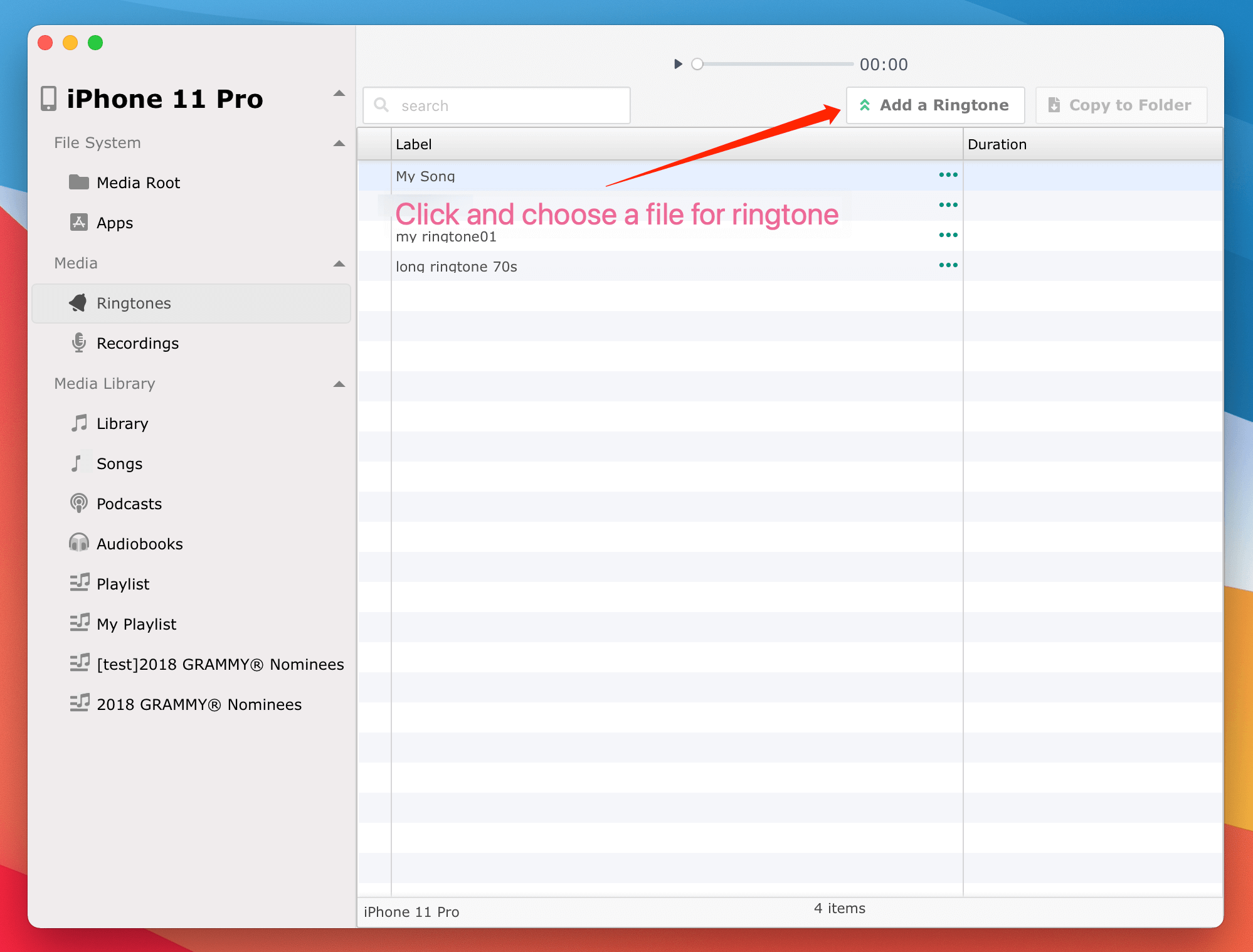Click the Add a Ringtone button
Screen dimensions: 1253x952
click(x=935, y=105)
